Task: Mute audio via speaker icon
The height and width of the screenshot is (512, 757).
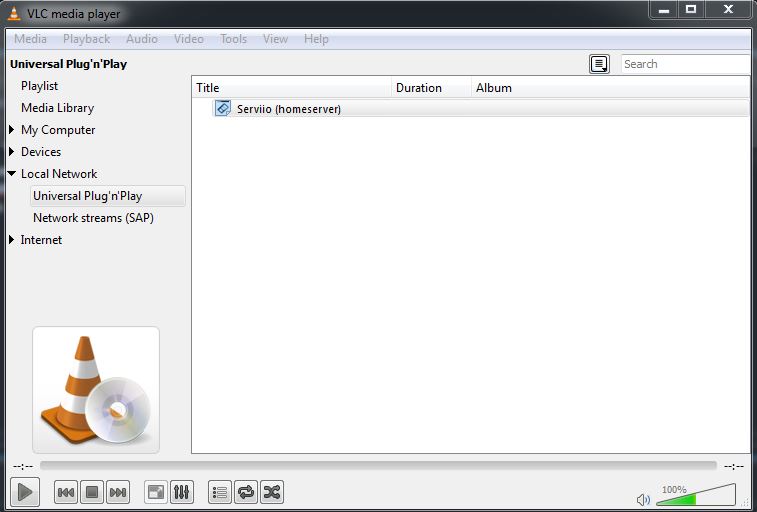Action: coord(643,499)
